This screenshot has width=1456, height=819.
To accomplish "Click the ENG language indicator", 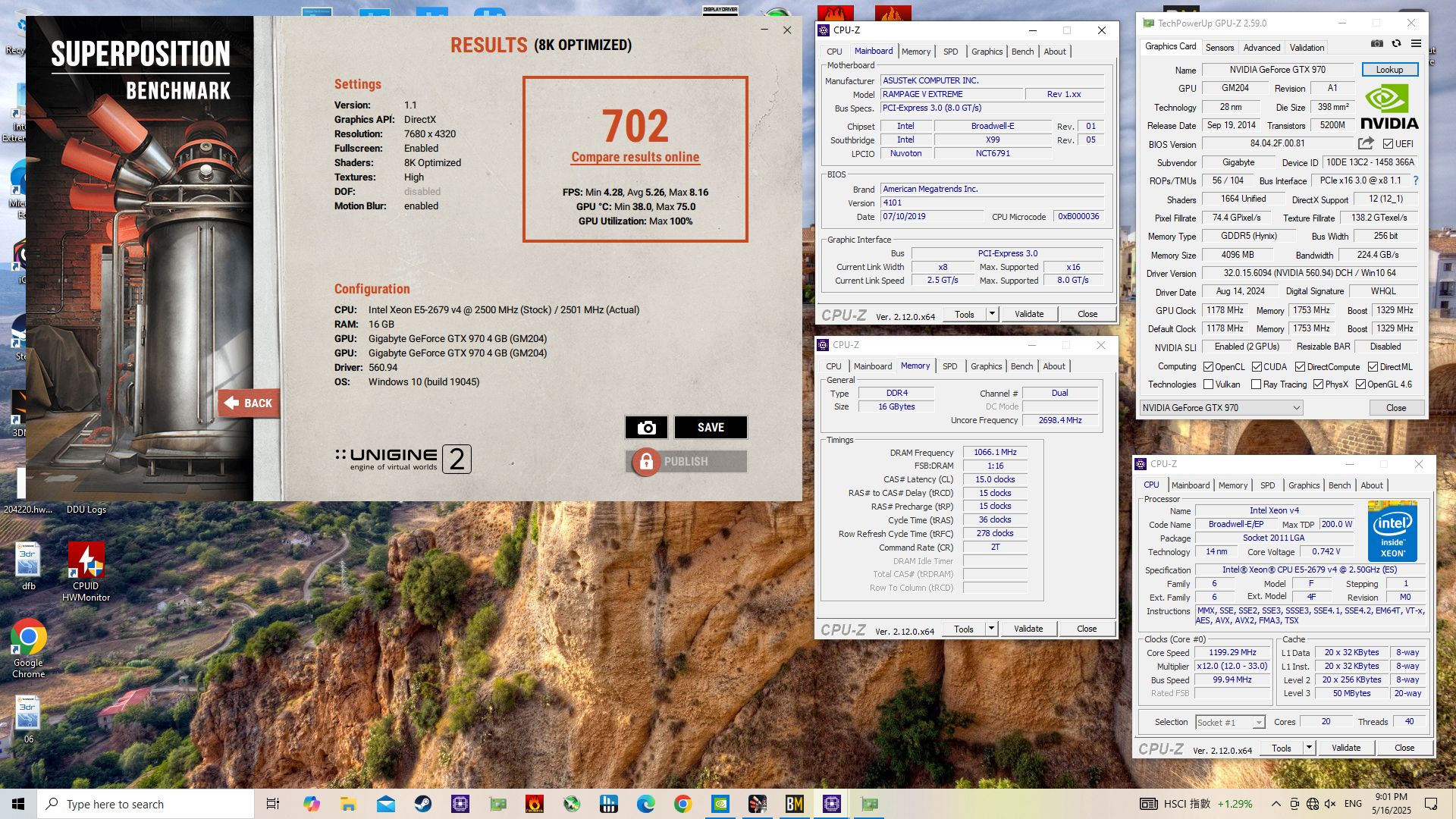I will [1353, 804].
